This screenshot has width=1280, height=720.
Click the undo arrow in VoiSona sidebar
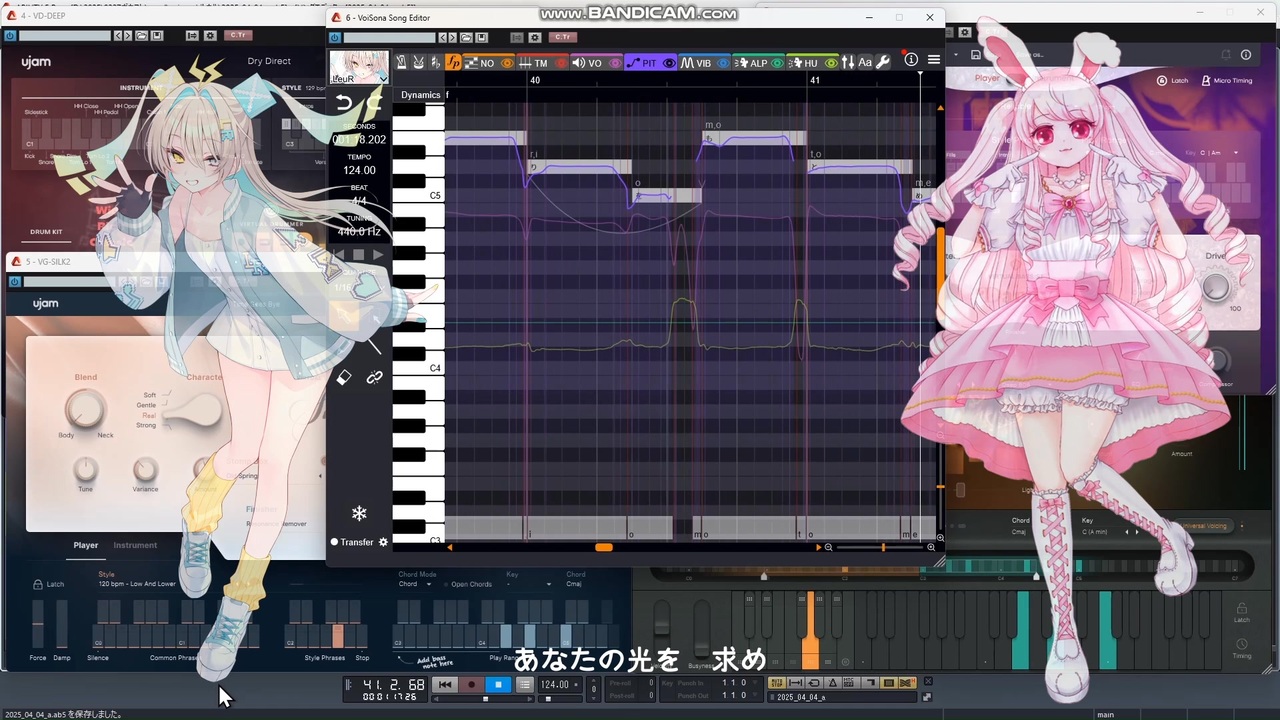(x=344, y=103)
